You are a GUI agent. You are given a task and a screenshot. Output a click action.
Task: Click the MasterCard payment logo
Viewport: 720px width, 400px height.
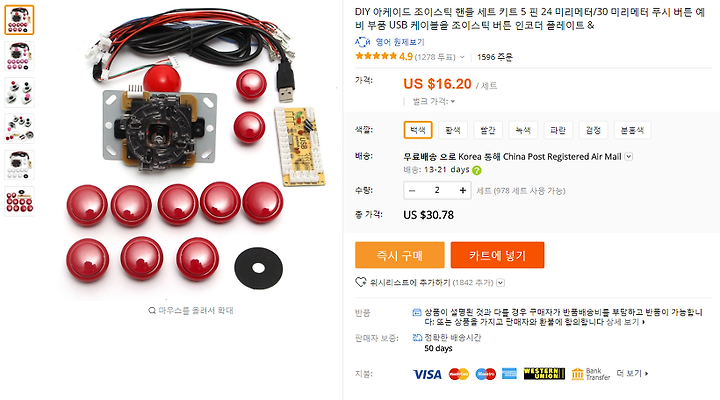pos(459,374)
